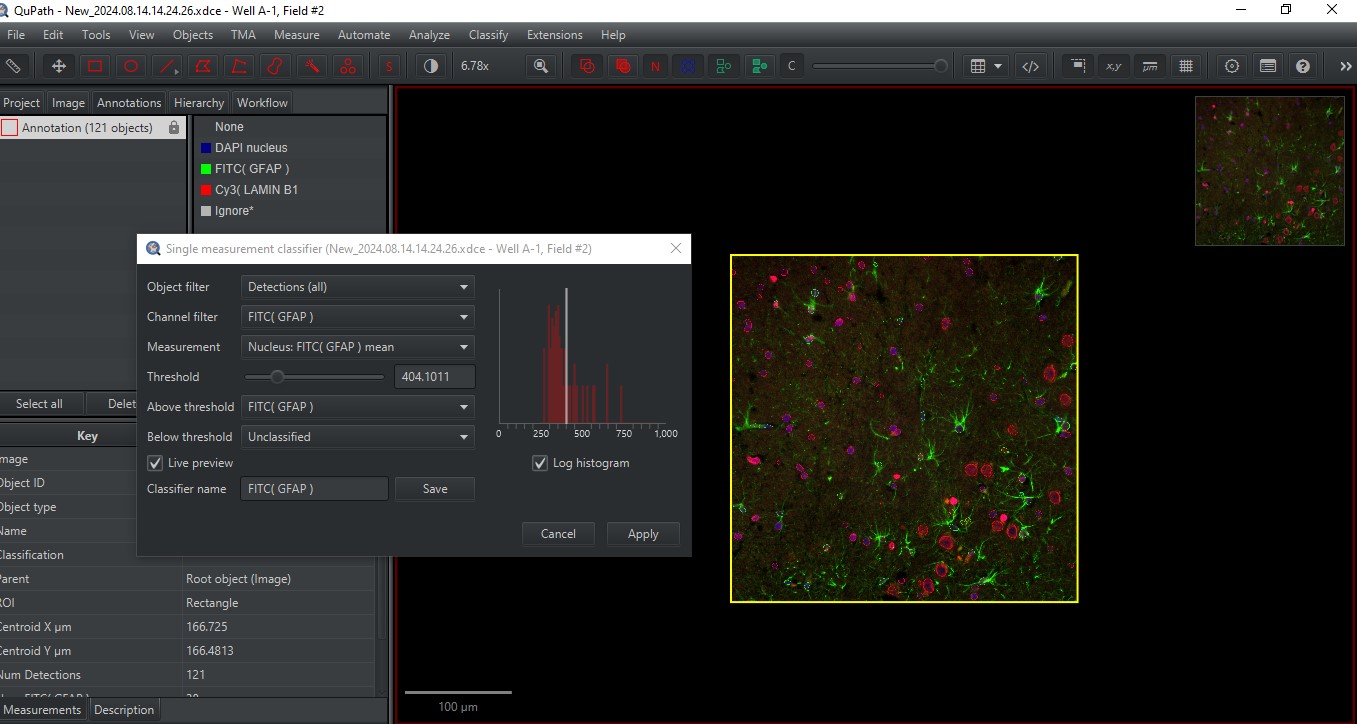Select the Rectangle annotation tool
Screen dimensions: 1357x724
pyautogui.click(x=93, y=65)
